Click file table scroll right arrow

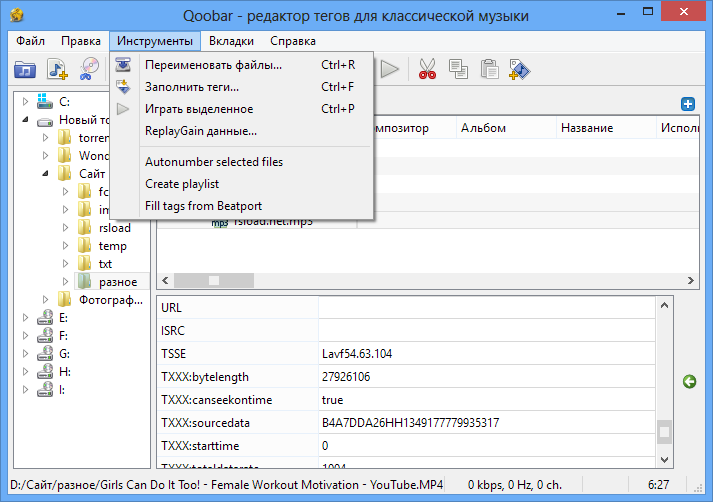691,281
